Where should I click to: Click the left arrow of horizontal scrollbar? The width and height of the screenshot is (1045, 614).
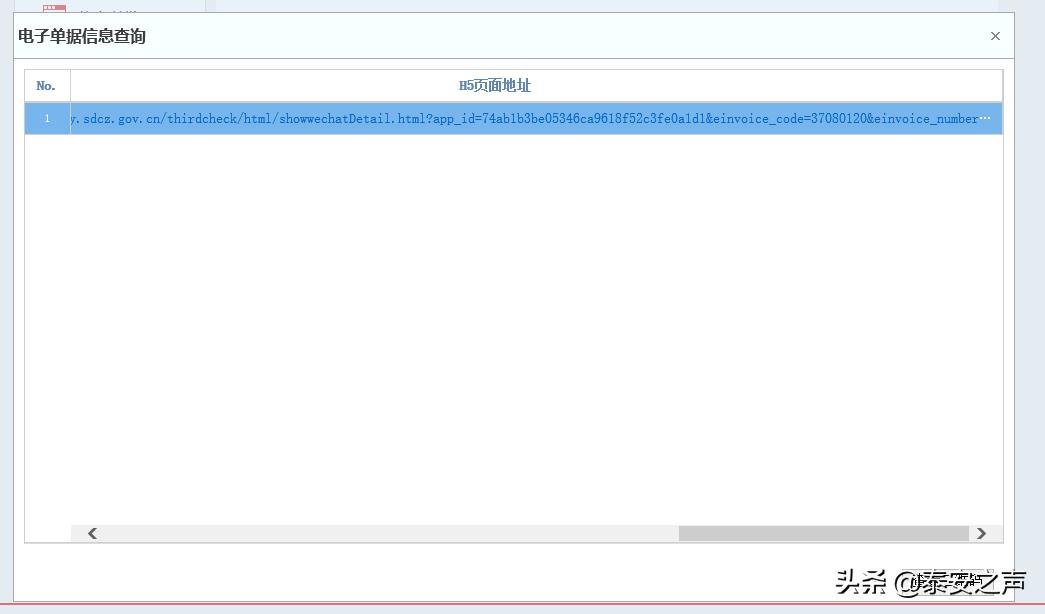tap(93, 533)
